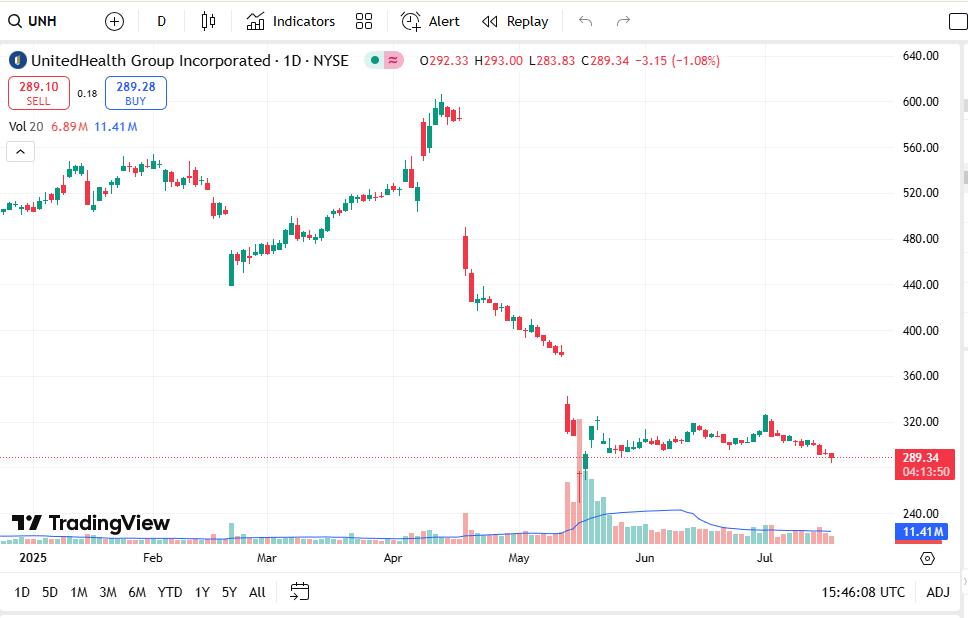Undo last chart action

pos(585,22)
